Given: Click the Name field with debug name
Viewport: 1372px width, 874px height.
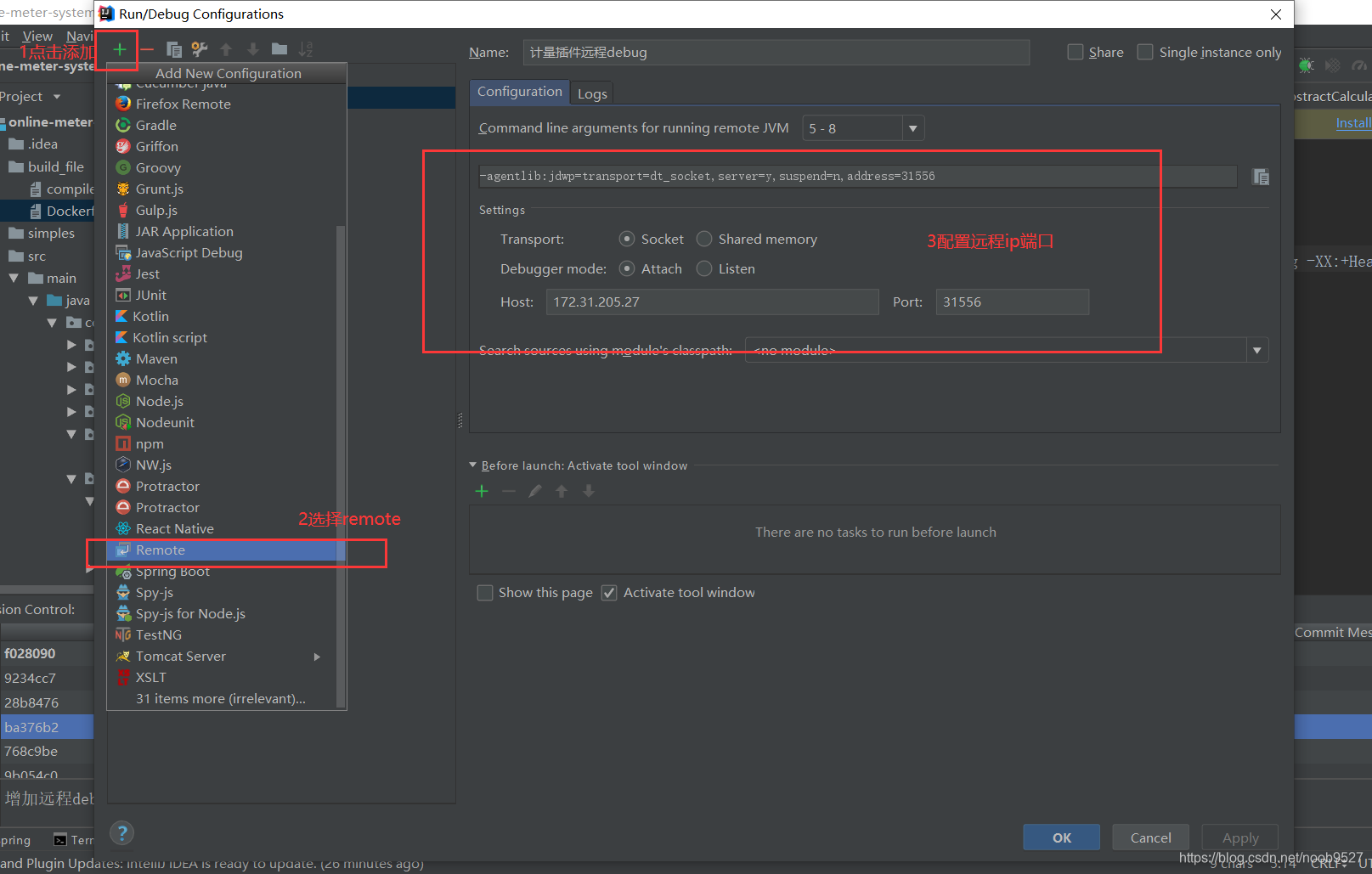Looking at the screenshot, I should [776, 53].
